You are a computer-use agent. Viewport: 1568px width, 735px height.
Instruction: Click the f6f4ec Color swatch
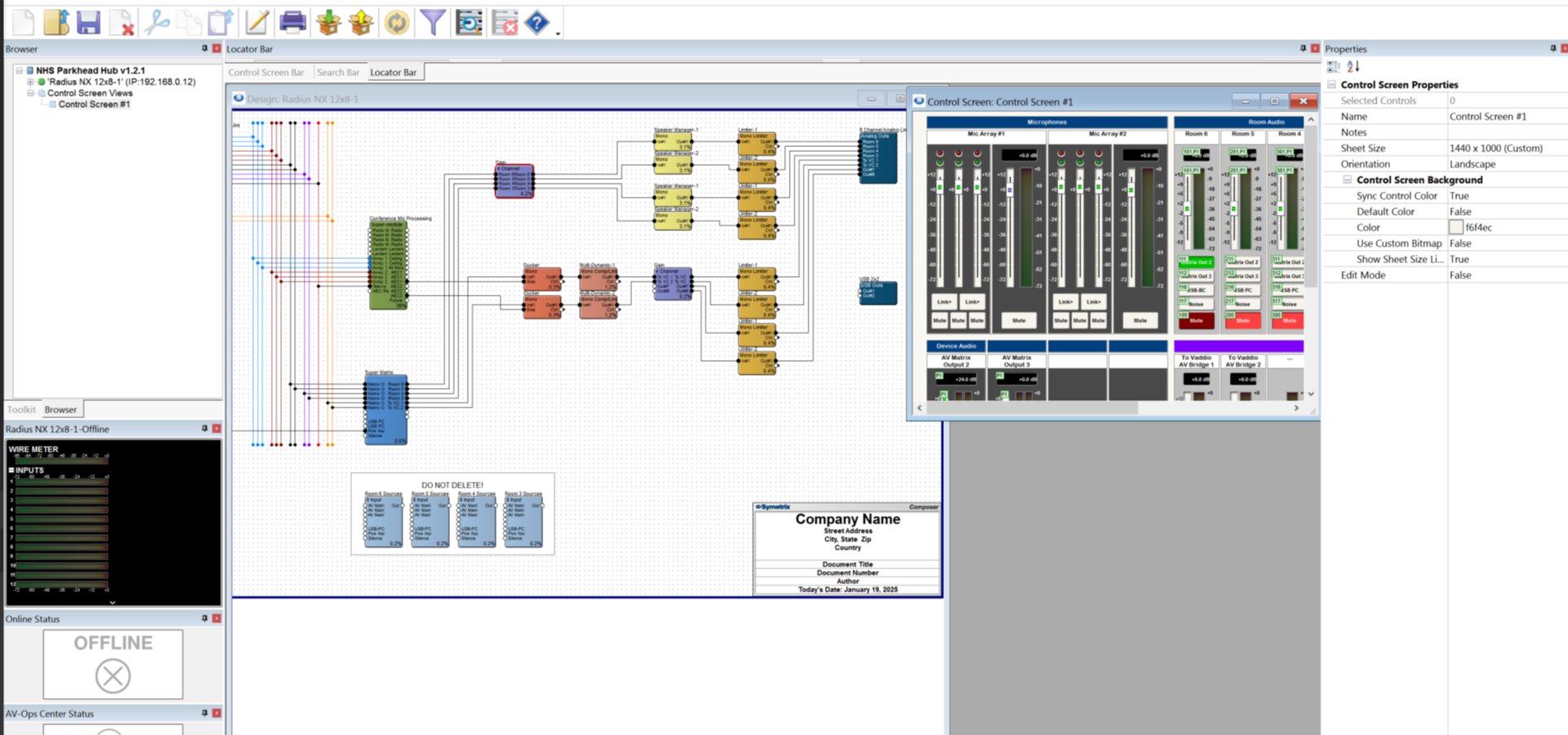pyautogui.click(x=1455, y=228)
